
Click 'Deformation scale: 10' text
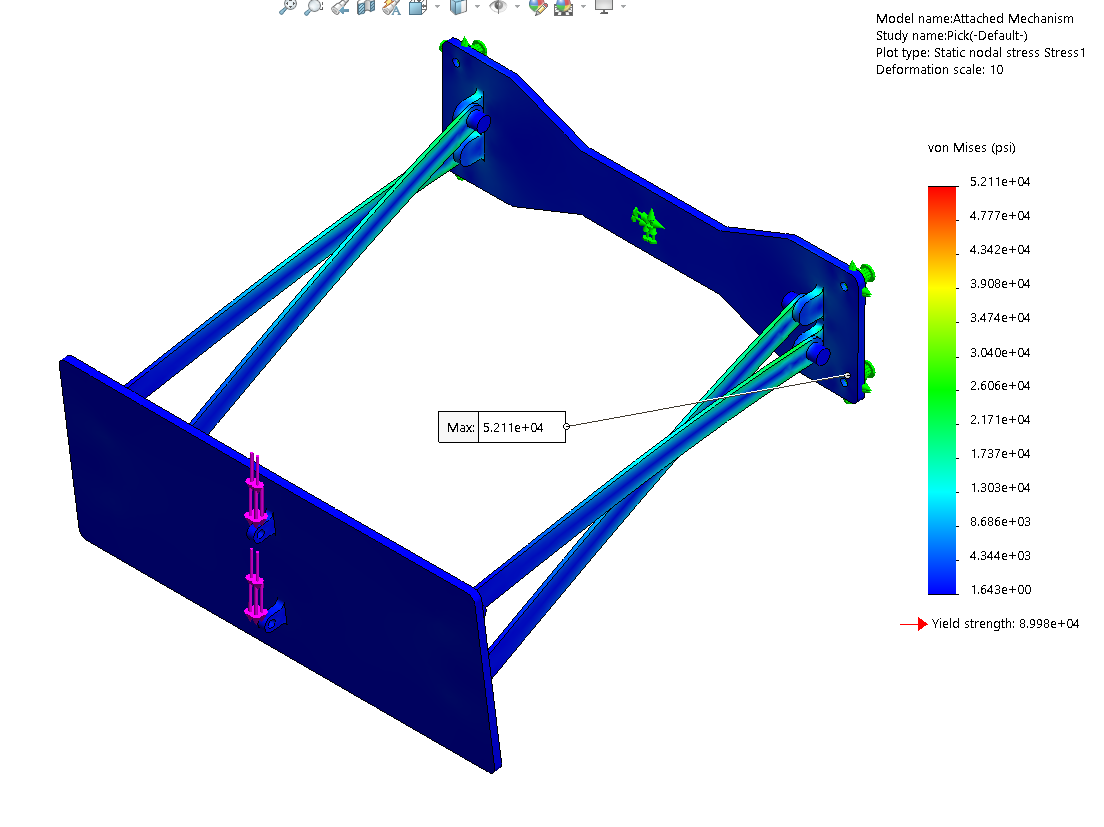pyautogui.click(x=939, y=70)
